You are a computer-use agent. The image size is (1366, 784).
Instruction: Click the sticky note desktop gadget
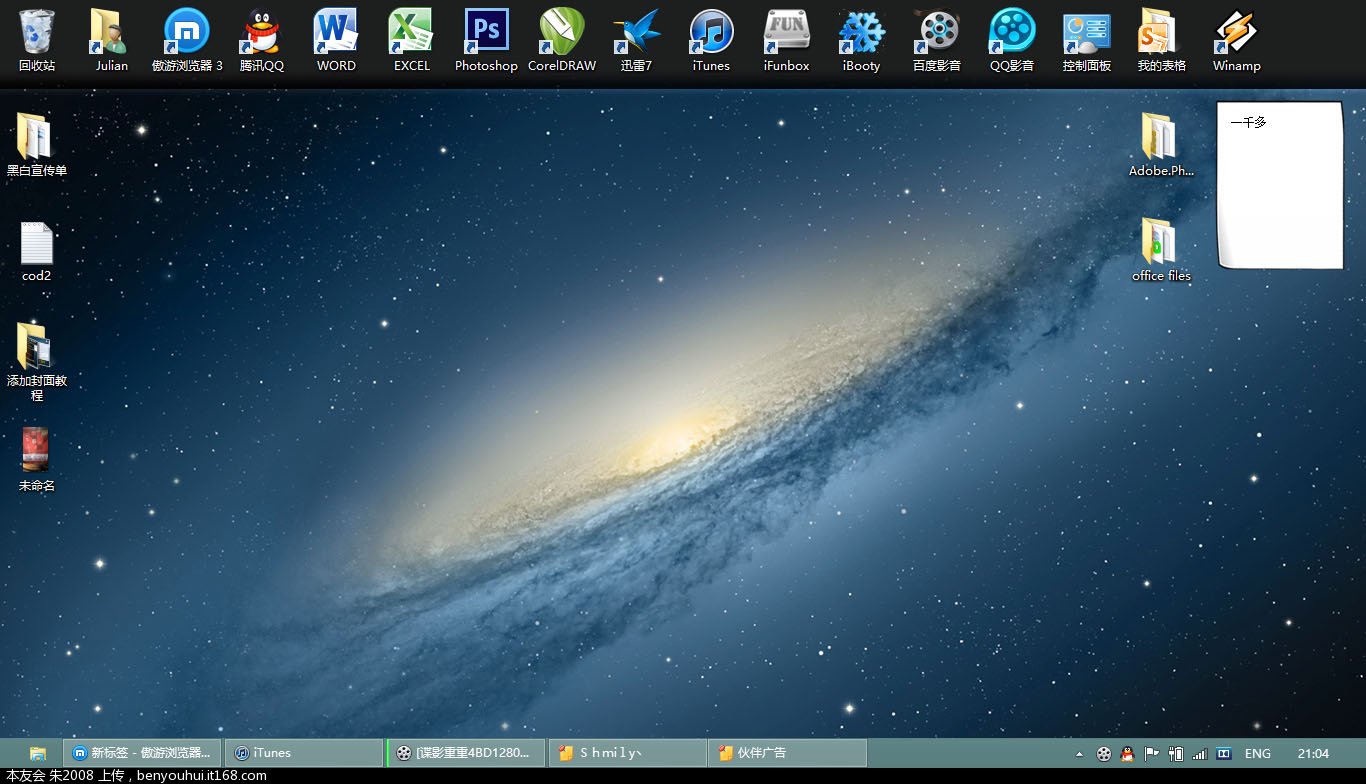pos(1279,185)
